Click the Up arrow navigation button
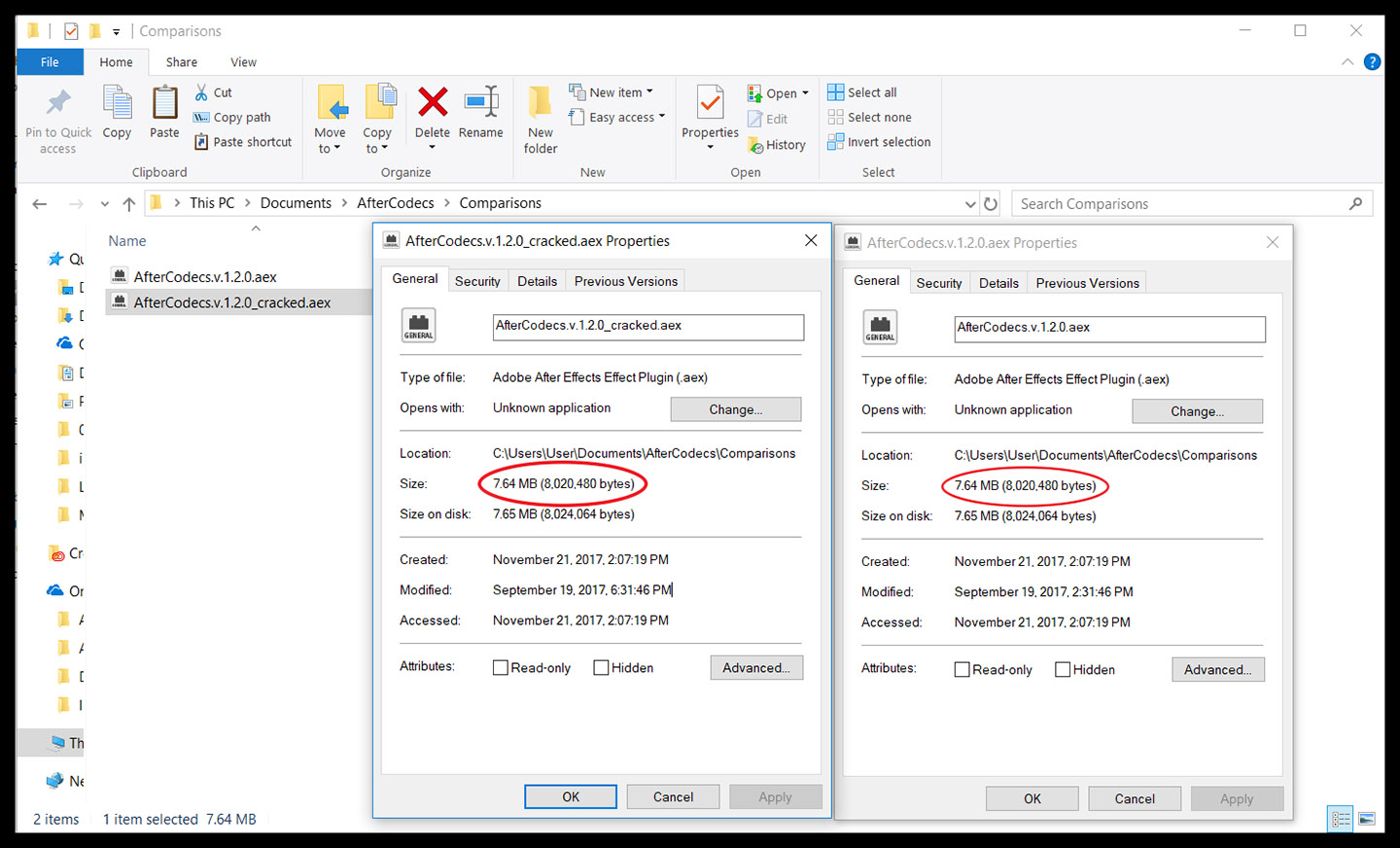The width and height of the screenshot is (1400, 848). 128,204
